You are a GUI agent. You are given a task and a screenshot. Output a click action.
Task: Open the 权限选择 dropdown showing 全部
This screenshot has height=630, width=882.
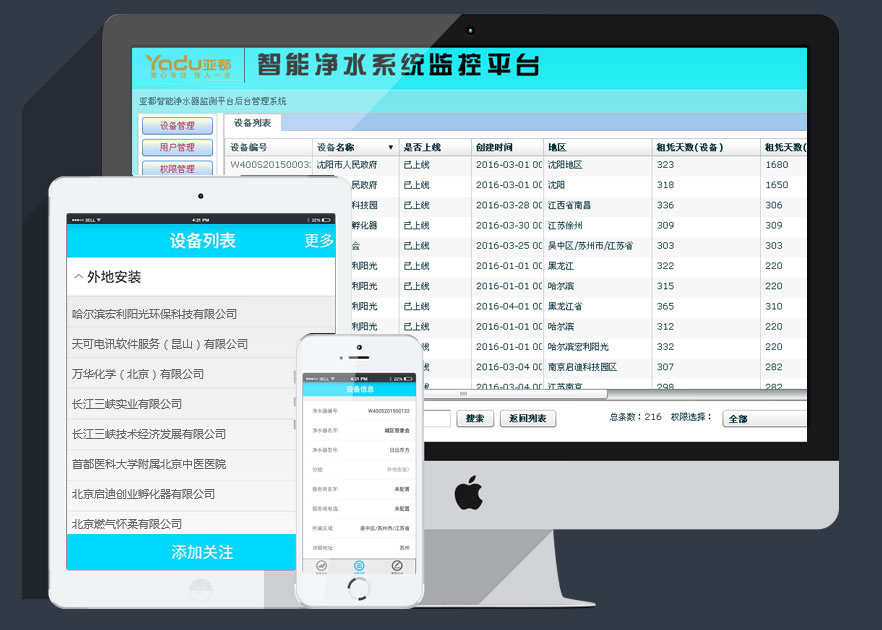[764, 419]
